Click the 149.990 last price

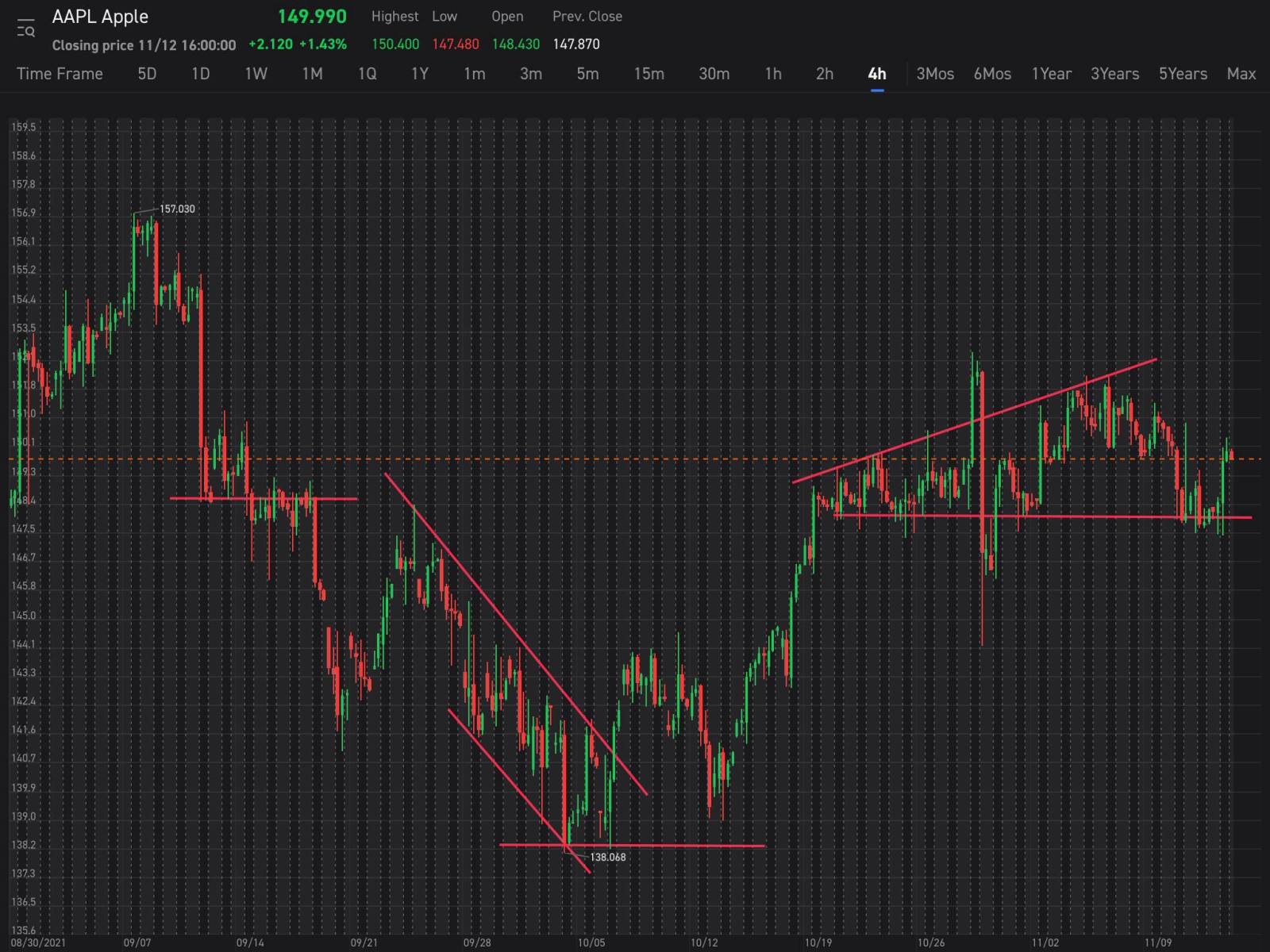(x=312, y=17)
